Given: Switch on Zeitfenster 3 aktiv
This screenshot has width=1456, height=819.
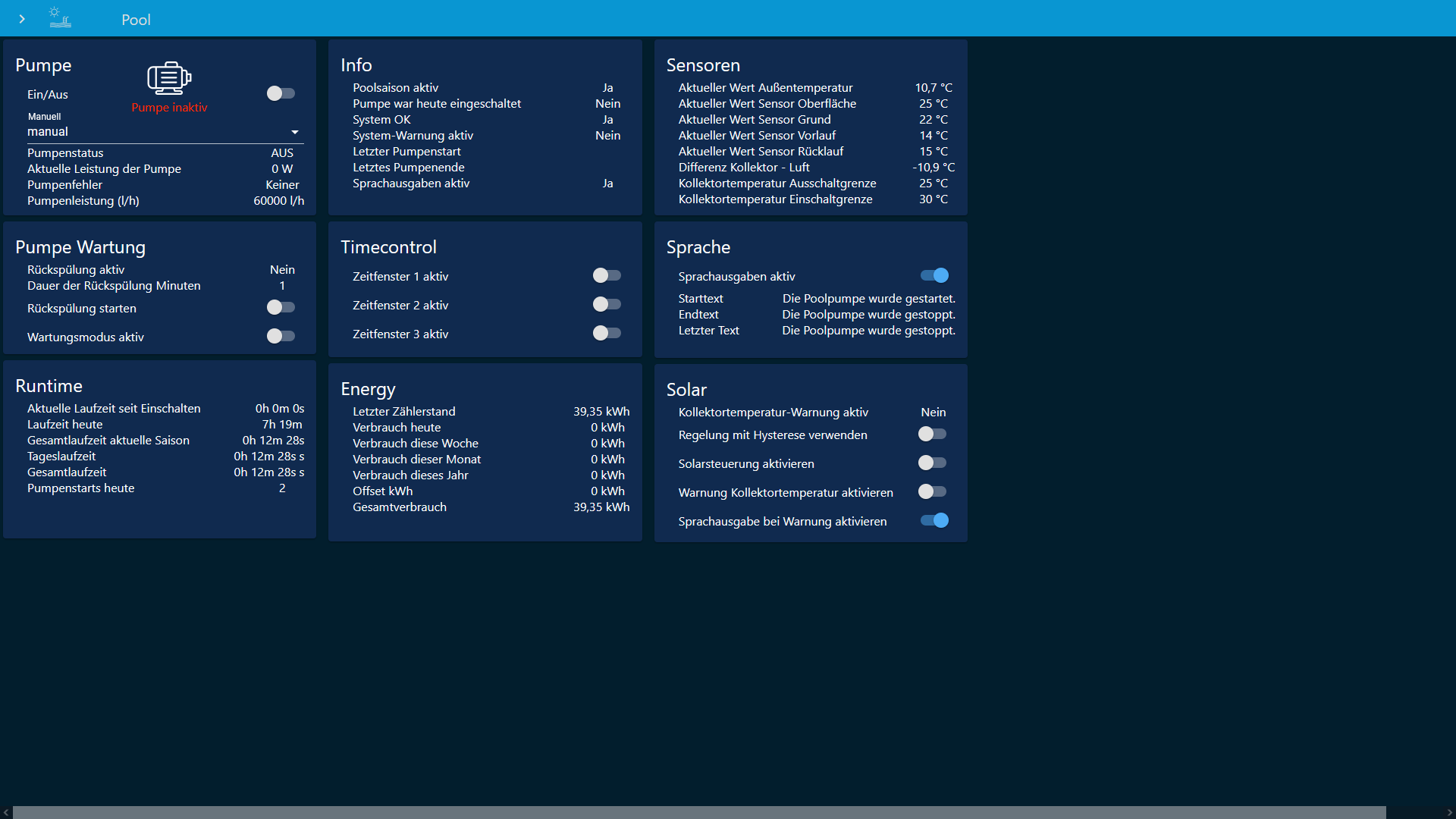Looking at the screenshot, I should [607, 333].
